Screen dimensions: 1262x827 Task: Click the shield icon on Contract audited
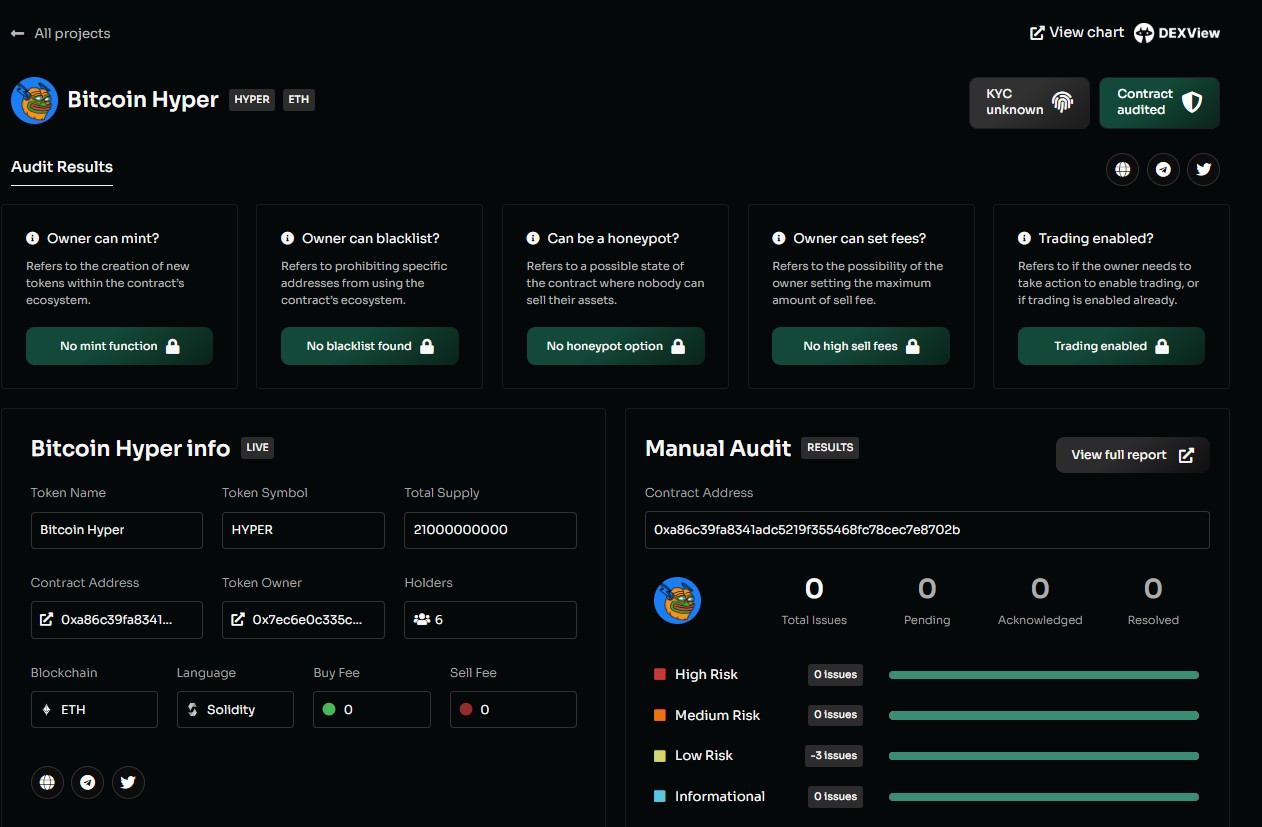click(1191, 102)
